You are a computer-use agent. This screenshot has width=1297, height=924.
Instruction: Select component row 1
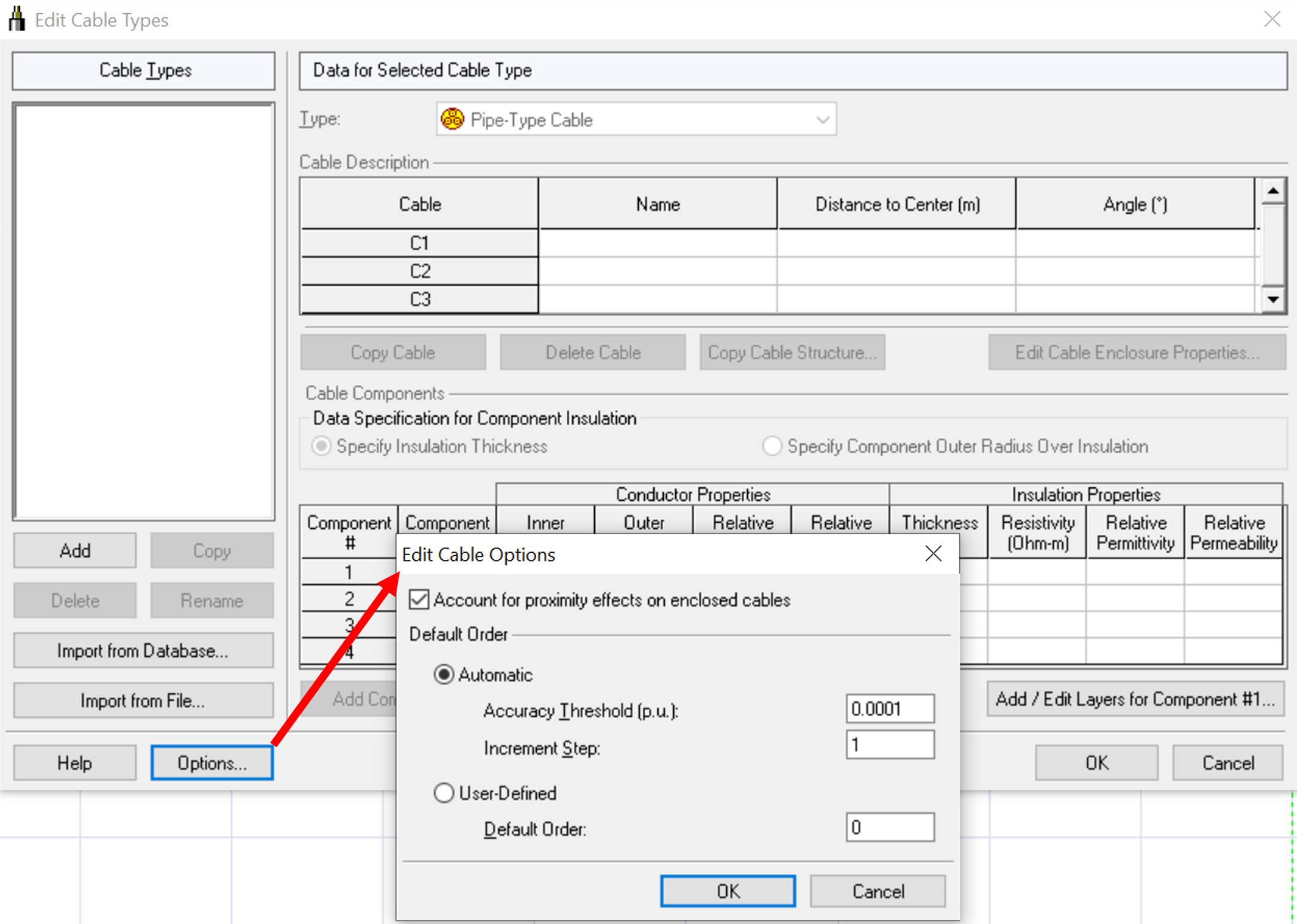[x=349, y=572]
